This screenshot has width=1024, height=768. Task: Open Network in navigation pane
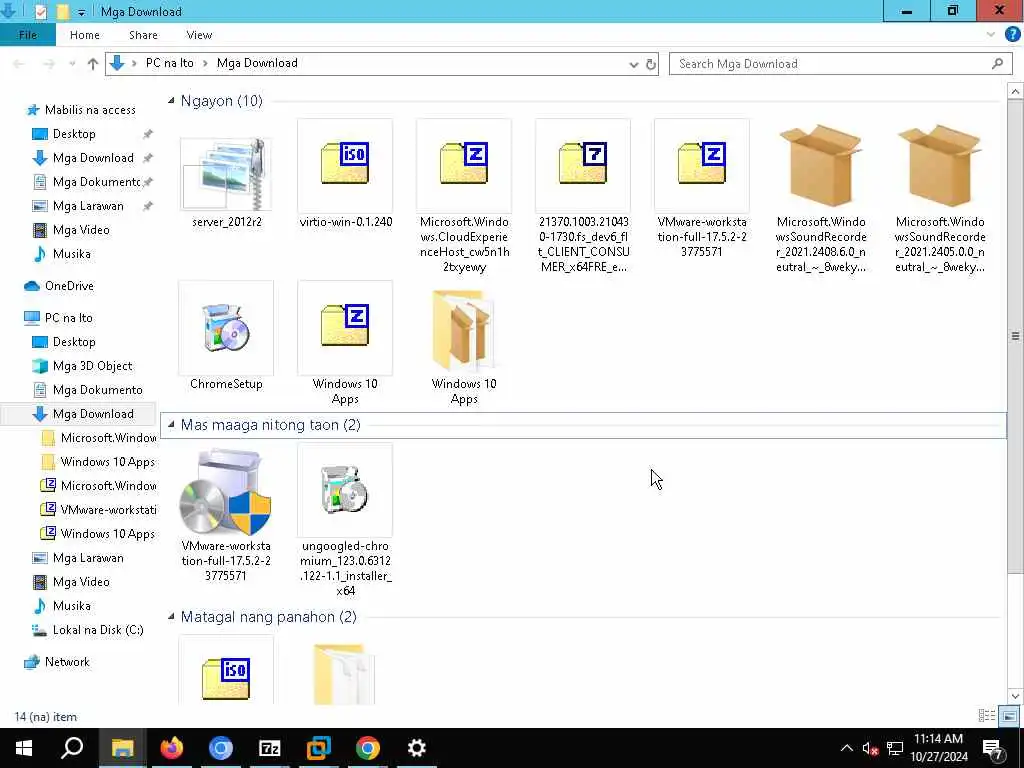[67, 662]
